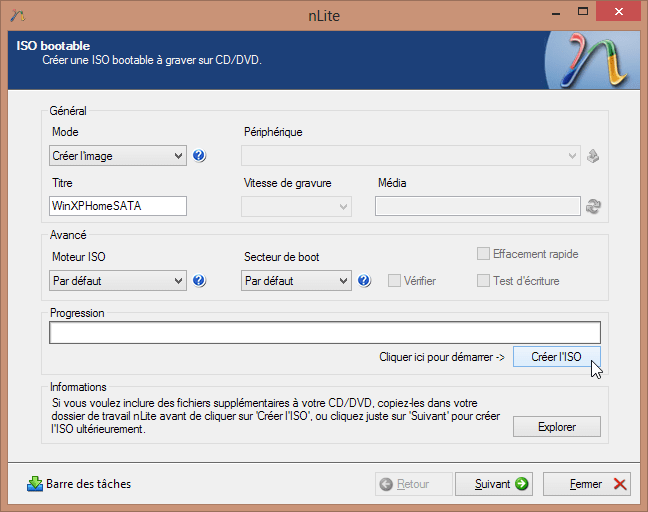
Task: Minimize the nLite window
Action: tap(556, 12)
